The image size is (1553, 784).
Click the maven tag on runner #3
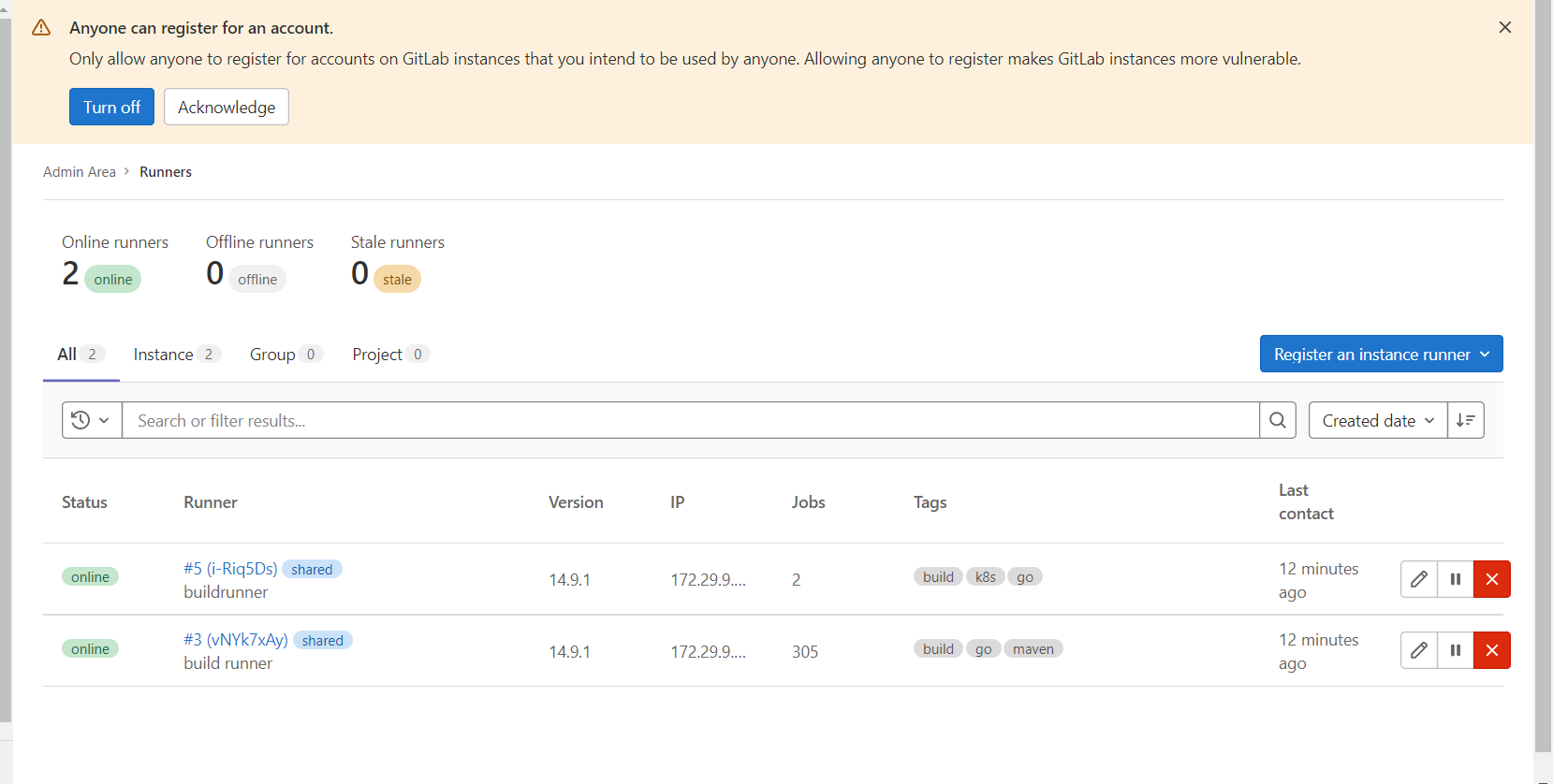click(x=1033, y=648)
